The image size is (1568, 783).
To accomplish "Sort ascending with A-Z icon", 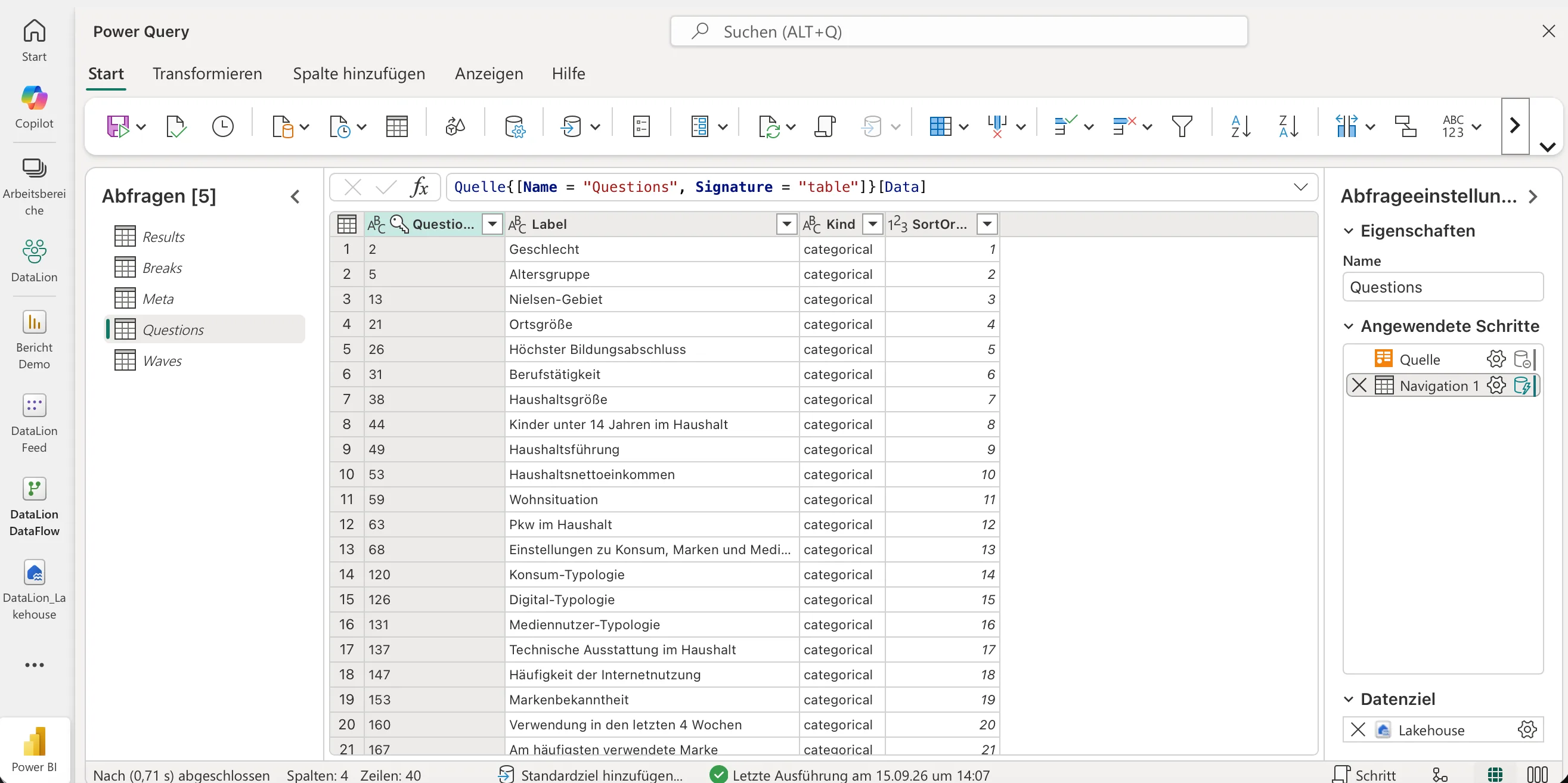I will pos(1241,126).
